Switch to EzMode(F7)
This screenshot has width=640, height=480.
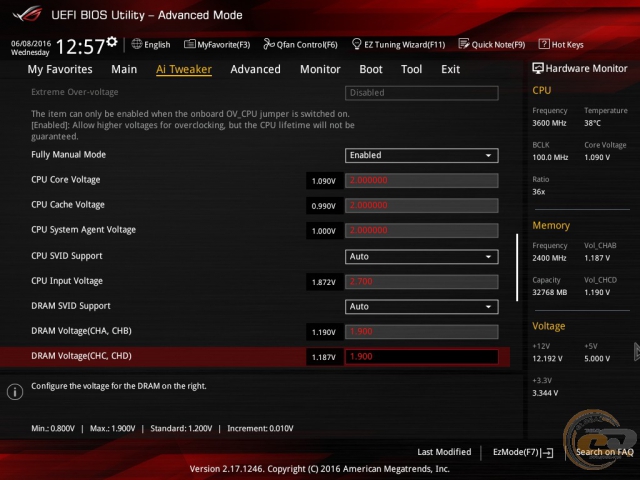click(x=516, y=452)
